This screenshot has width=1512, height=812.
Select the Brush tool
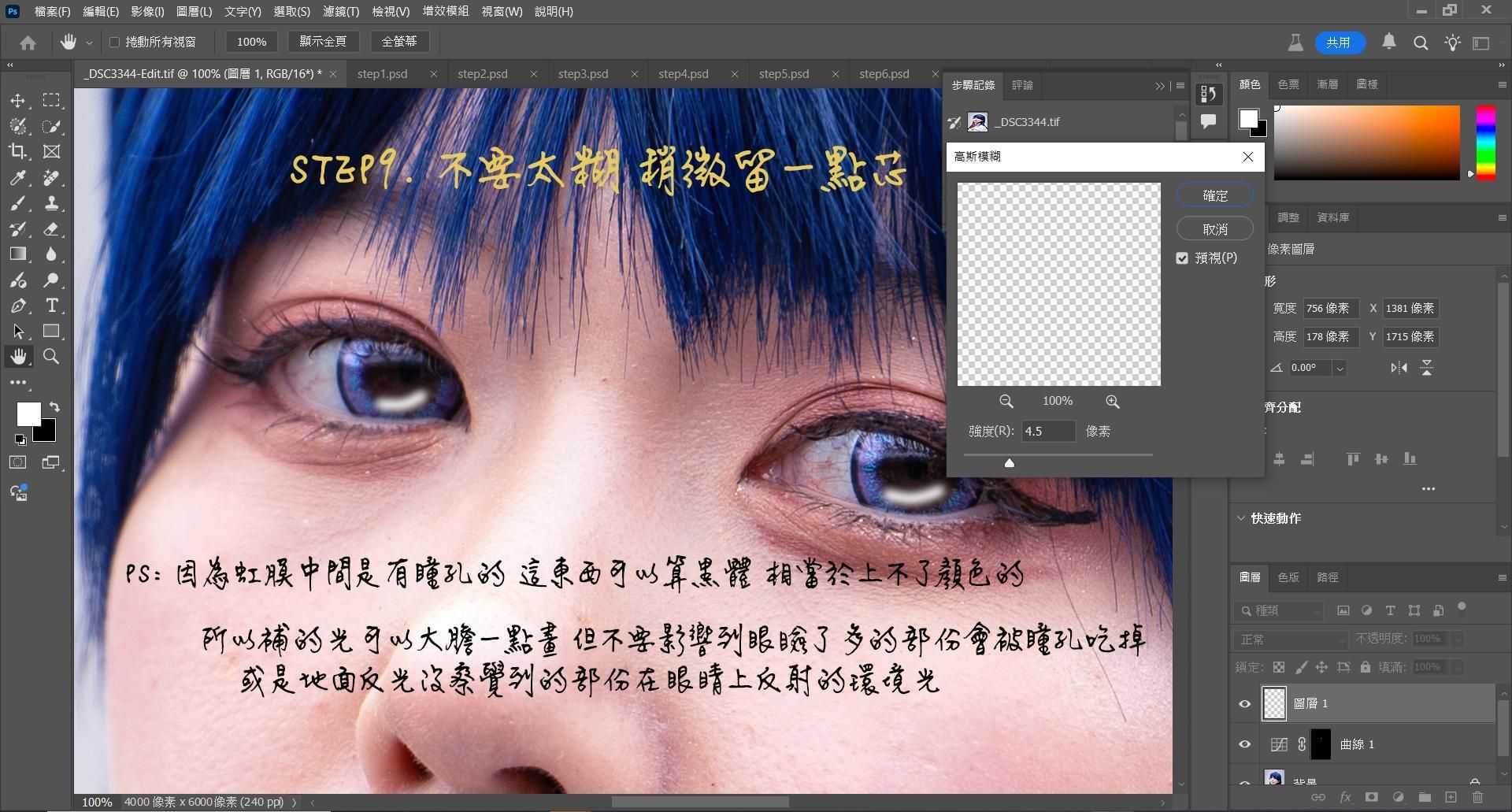pyautogui.click(x=18, y=203)
